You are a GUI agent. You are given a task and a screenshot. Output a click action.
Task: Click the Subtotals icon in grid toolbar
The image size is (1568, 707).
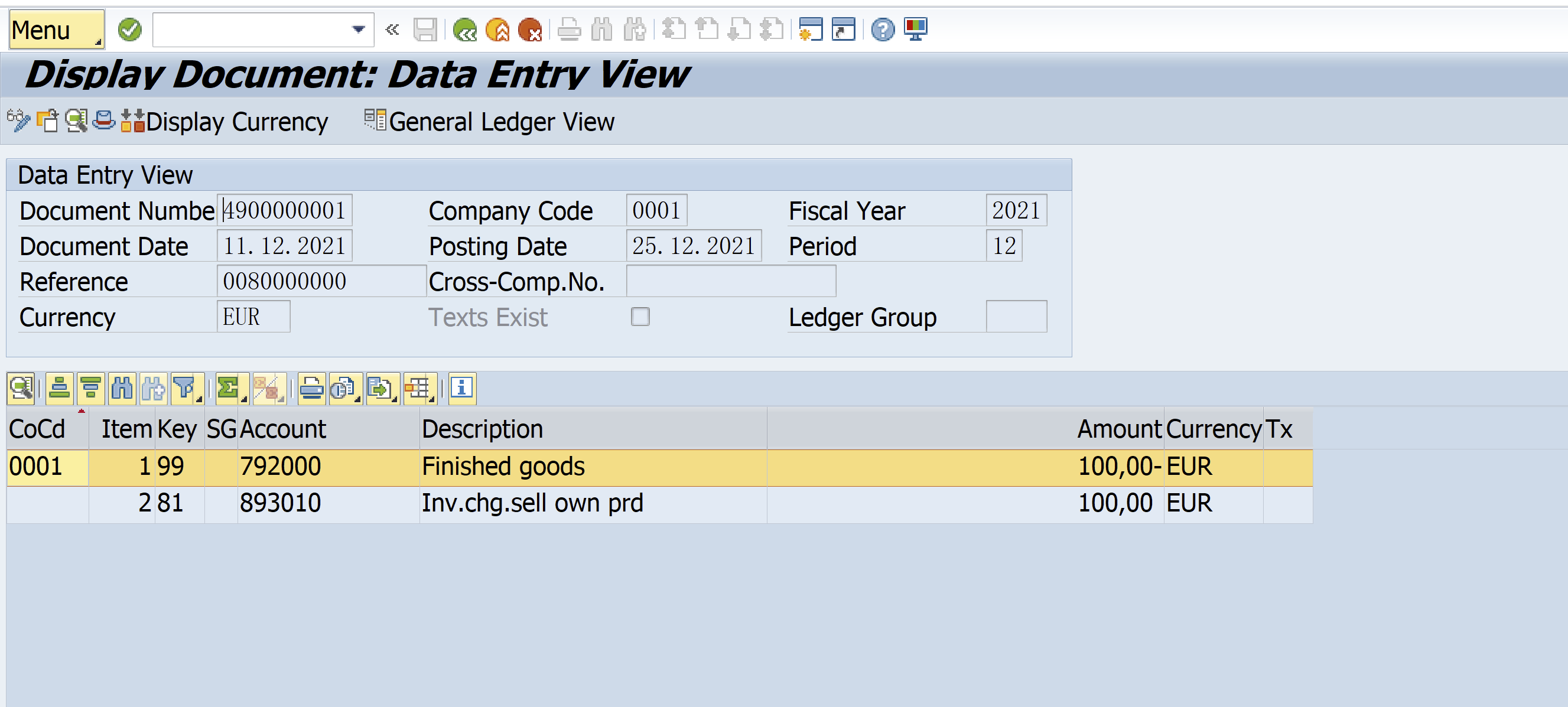tap(268, 388)
